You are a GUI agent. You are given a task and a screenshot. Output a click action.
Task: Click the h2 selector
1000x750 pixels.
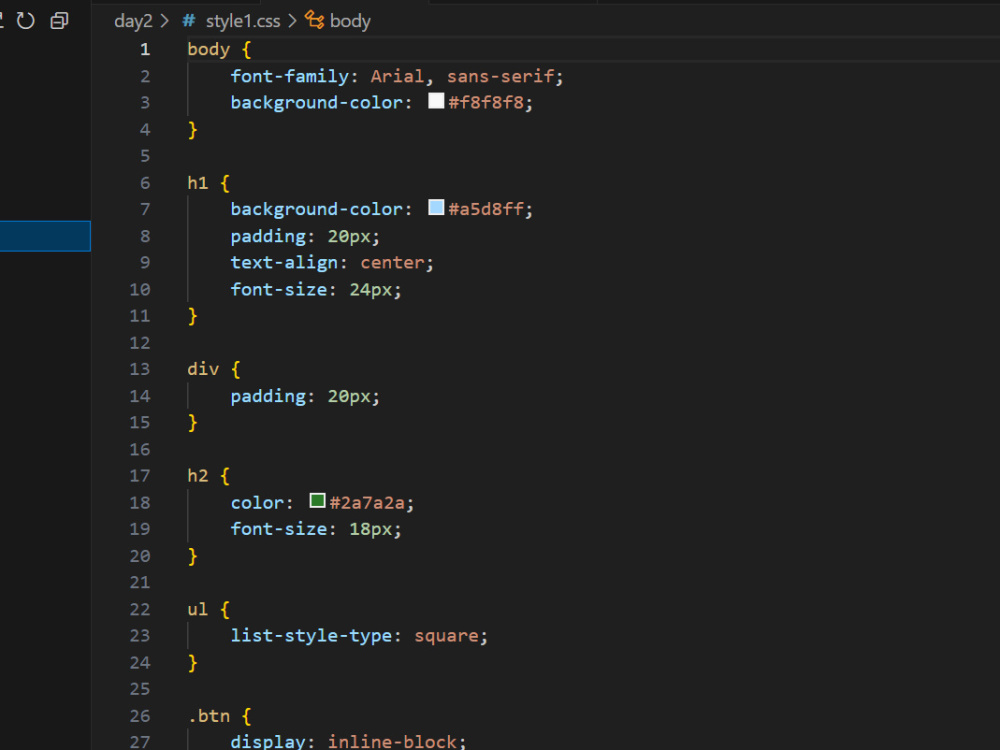click(198, 476)
